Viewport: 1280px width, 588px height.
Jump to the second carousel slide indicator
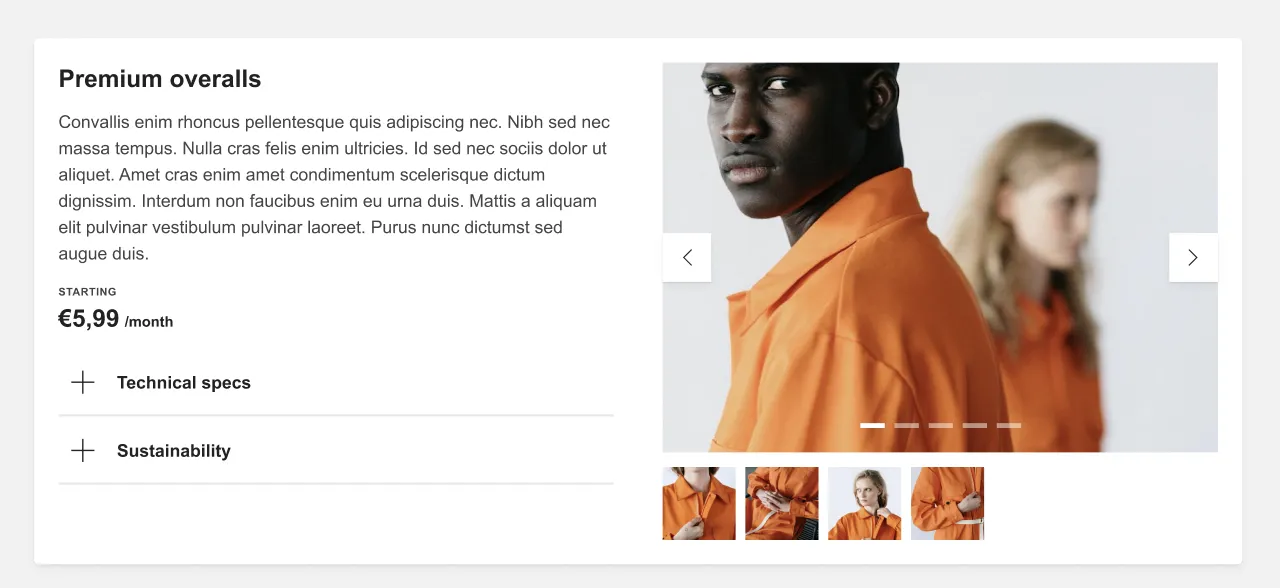tap(906, 426)
